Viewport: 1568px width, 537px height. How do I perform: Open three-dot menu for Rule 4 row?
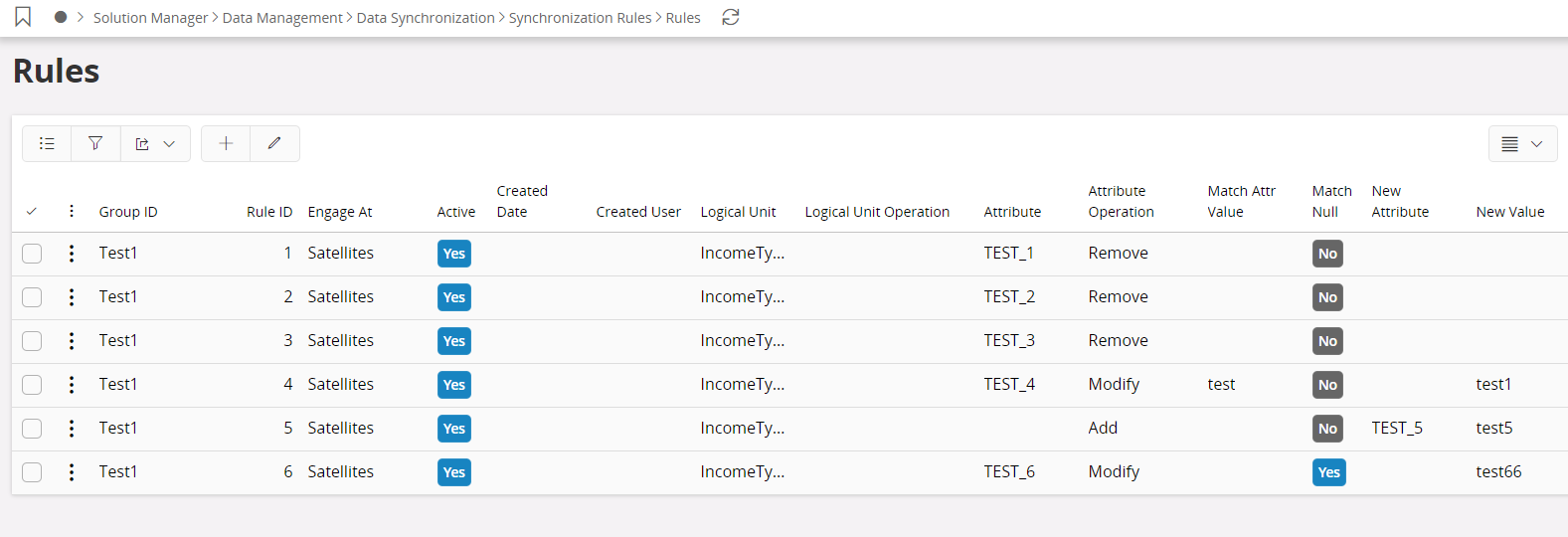(72, 385)
